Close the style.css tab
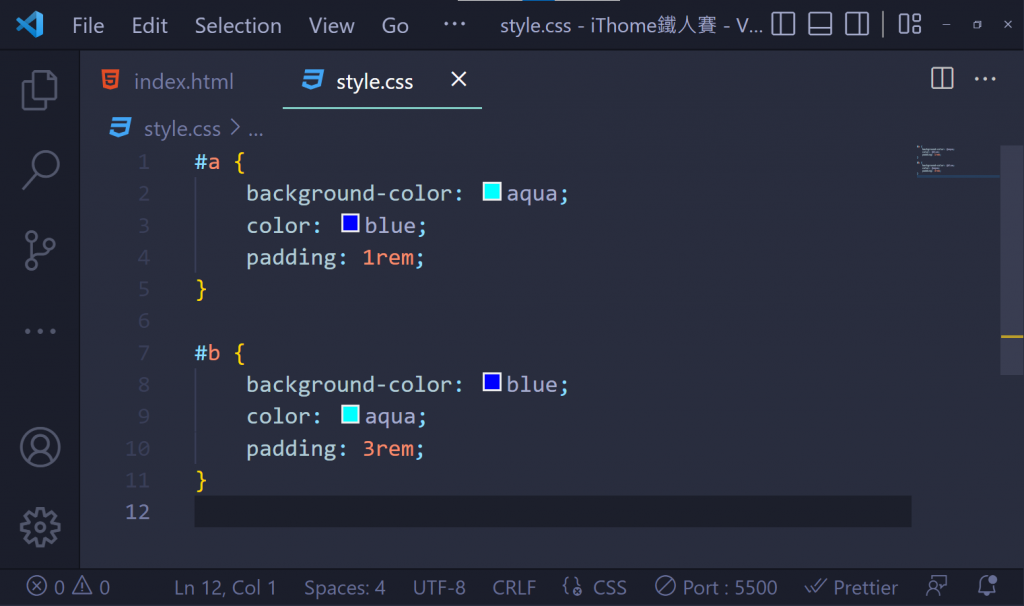This screenshot has height=606, width=1024. click(459, 80)
